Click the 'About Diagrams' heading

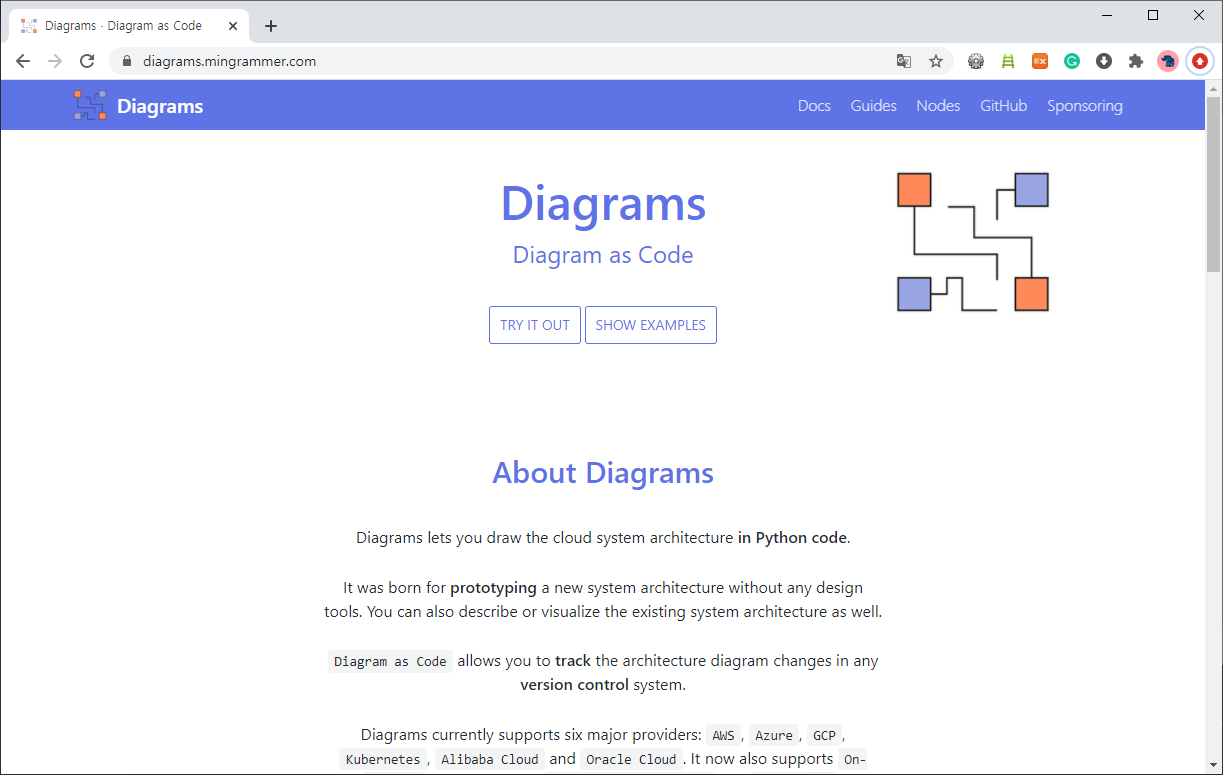603,473
